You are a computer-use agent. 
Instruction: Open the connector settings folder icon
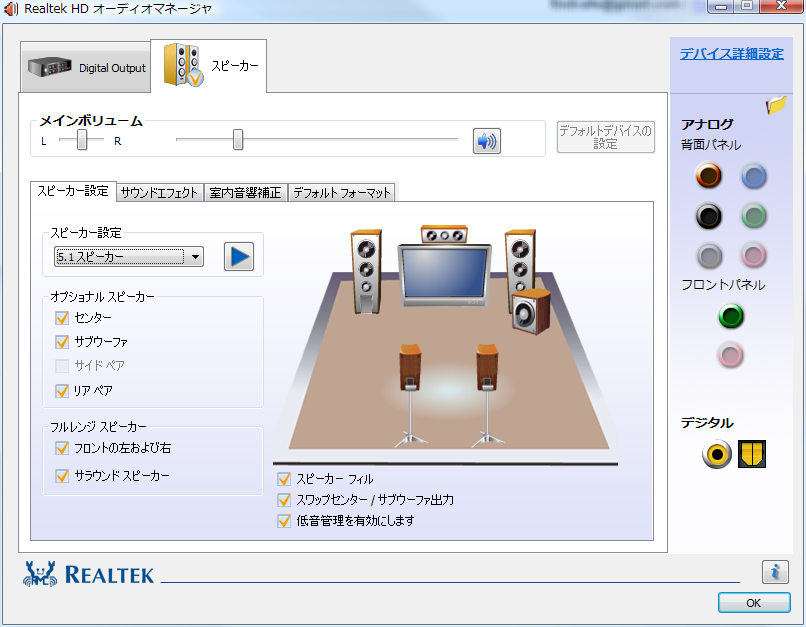point(776,105)
